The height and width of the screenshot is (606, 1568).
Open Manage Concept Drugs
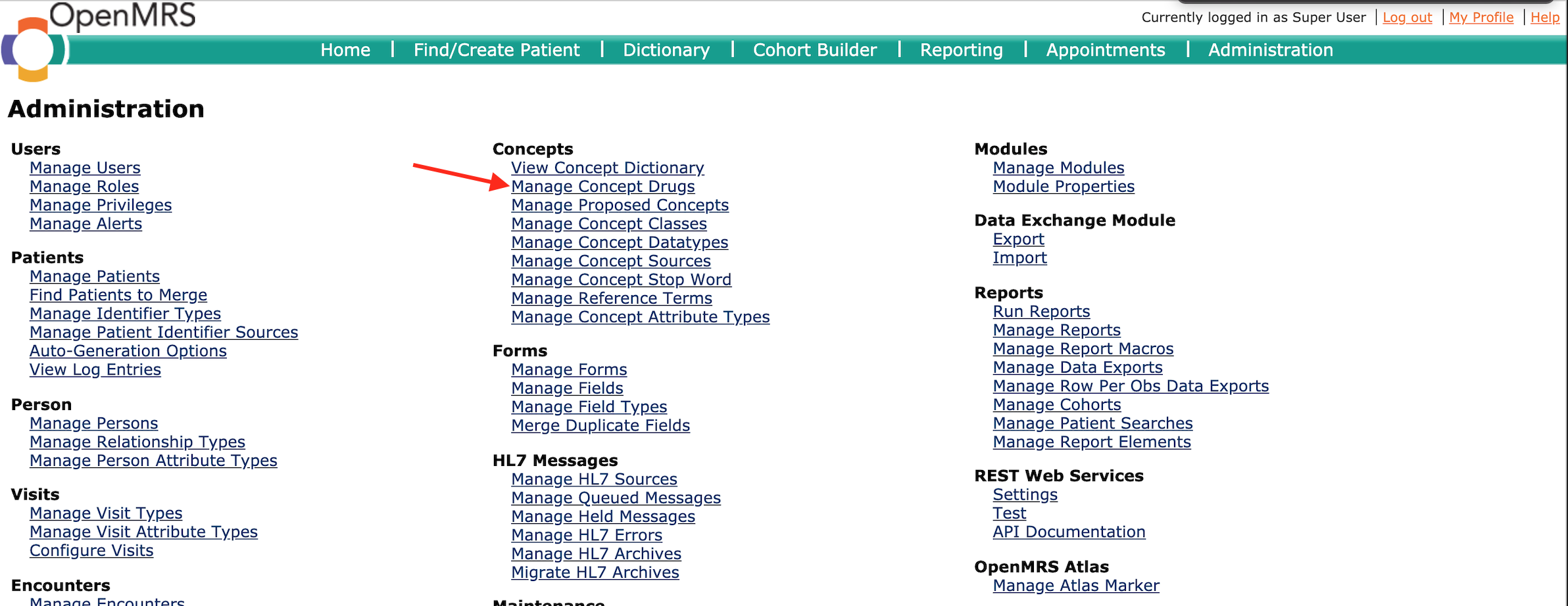[x=603, y=187]
